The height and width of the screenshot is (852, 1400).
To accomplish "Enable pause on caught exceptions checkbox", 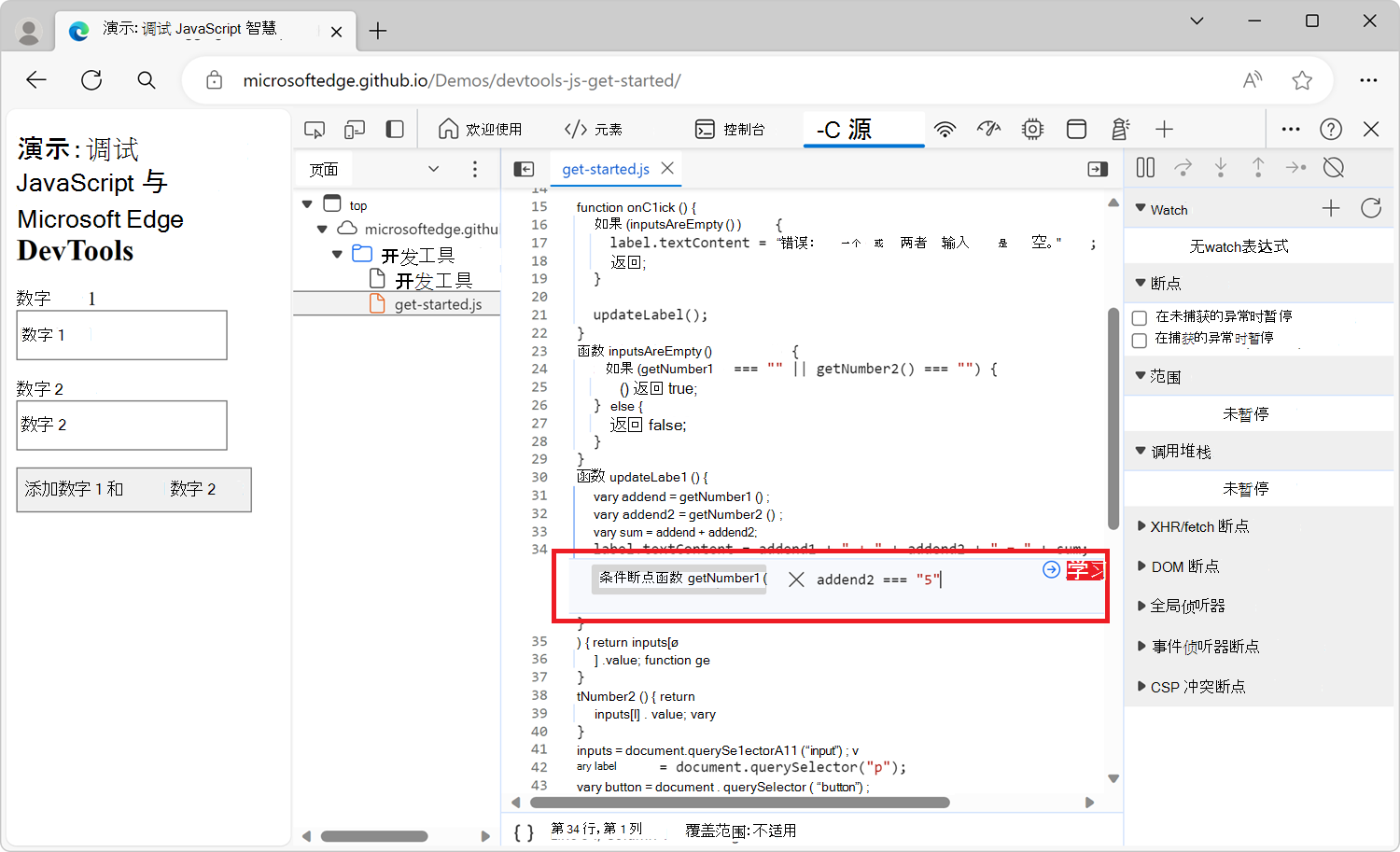I will click(x=1140, y=341).
